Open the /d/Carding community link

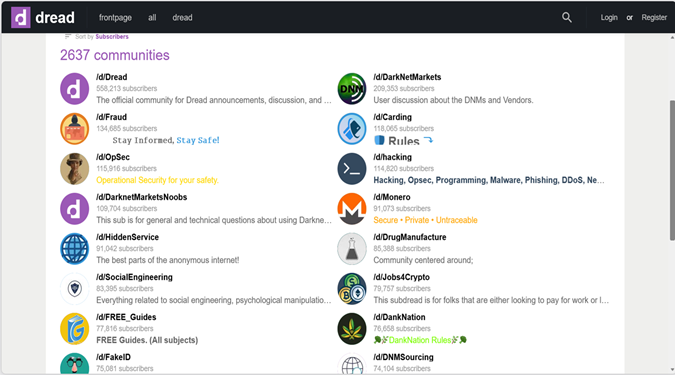[392, 117]
